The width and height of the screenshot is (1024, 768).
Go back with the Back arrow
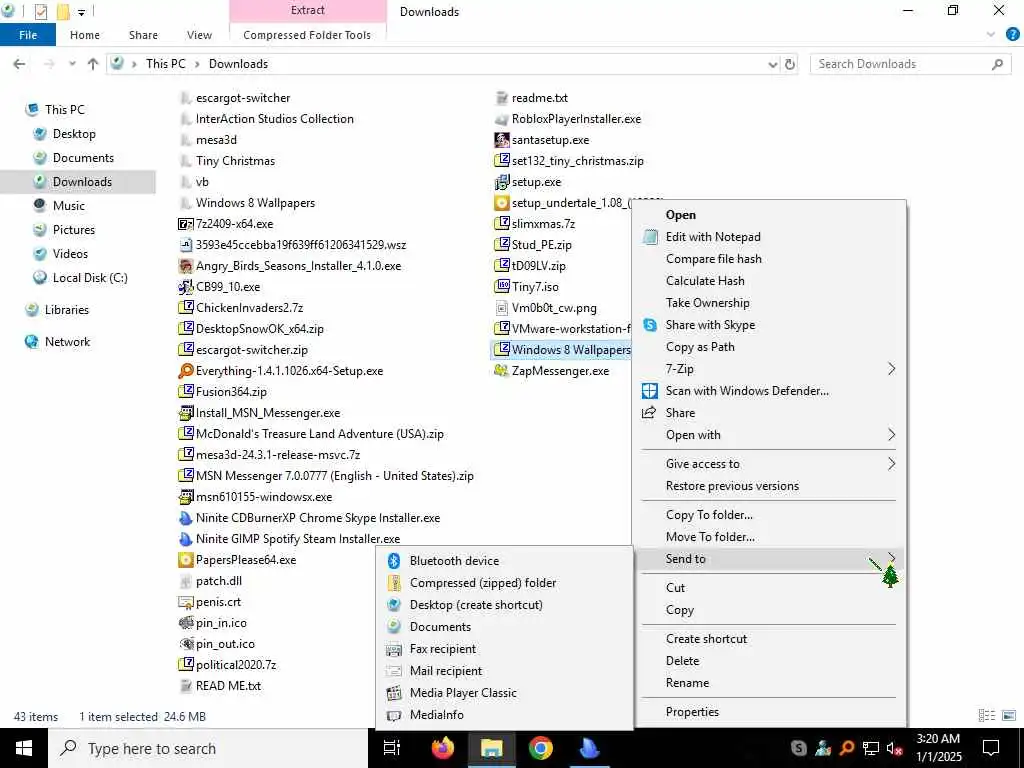tap(20, 64)
